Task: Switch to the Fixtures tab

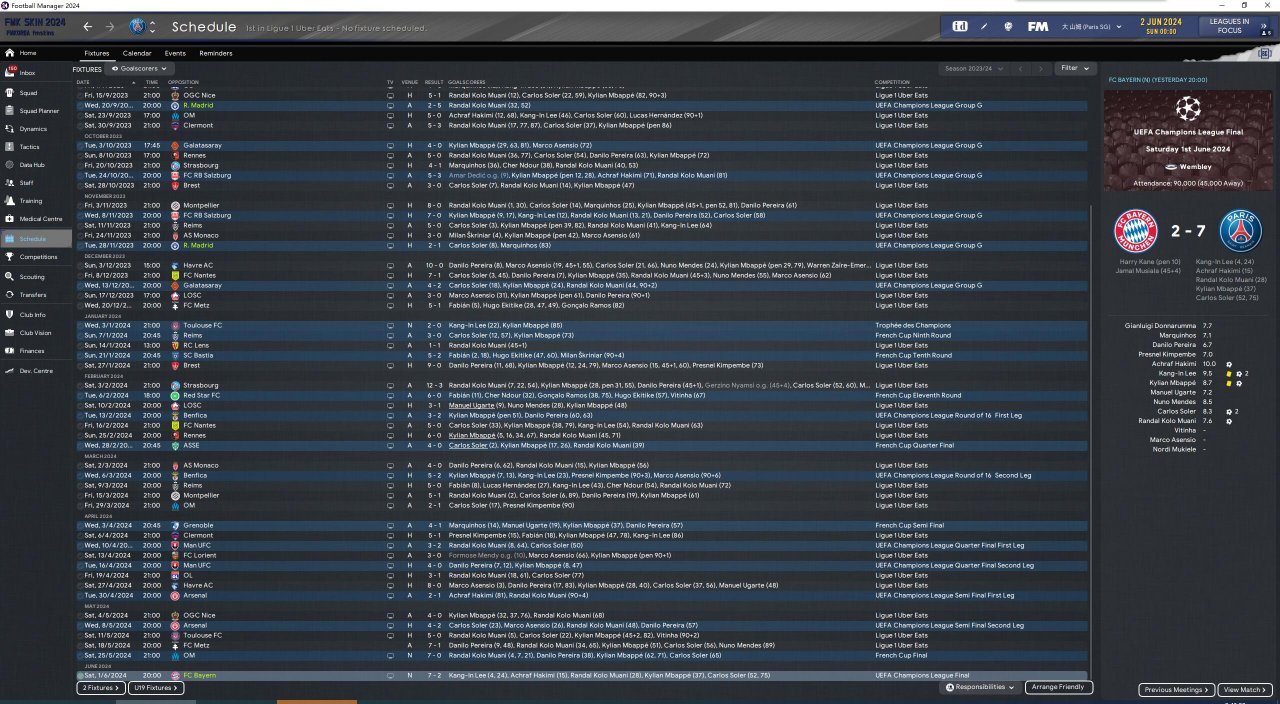Action: click(x=97, y=53)
